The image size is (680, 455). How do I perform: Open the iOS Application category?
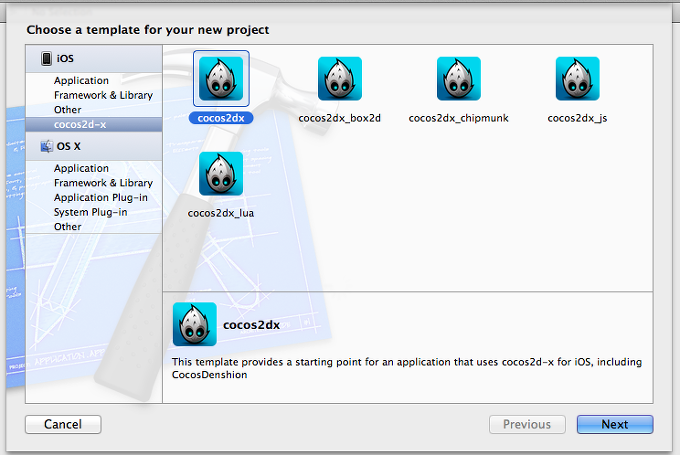pyautogui.click(x=81, y=81)
